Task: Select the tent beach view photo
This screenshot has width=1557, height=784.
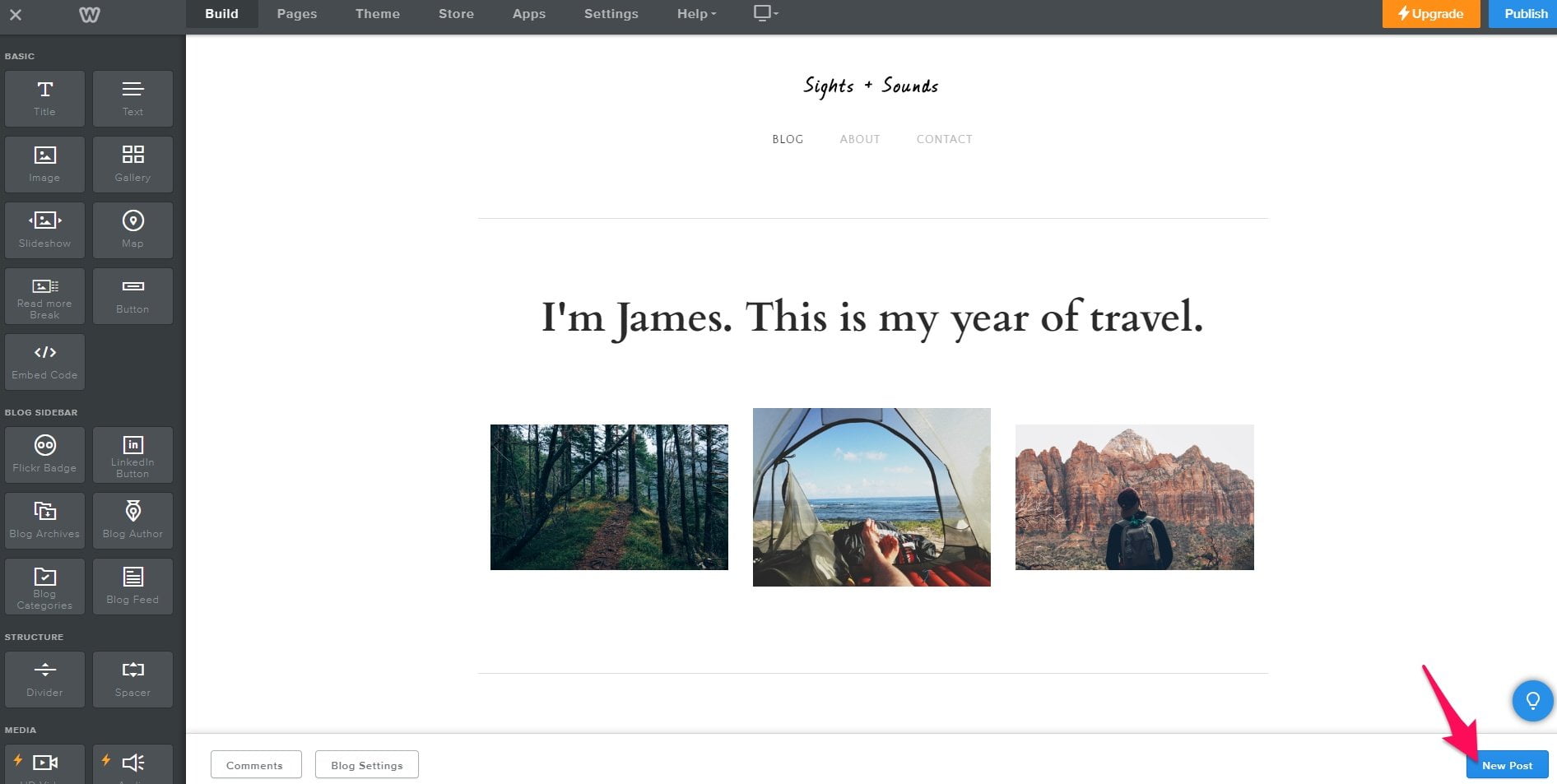Action: (871, 497)
